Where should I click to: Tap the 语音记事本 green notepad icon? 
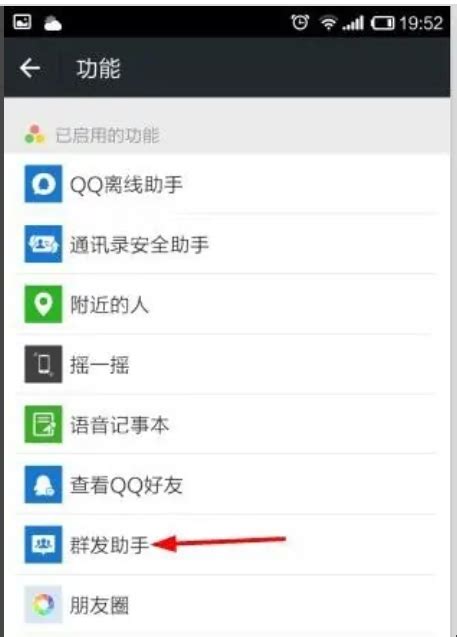pos(43,424)
